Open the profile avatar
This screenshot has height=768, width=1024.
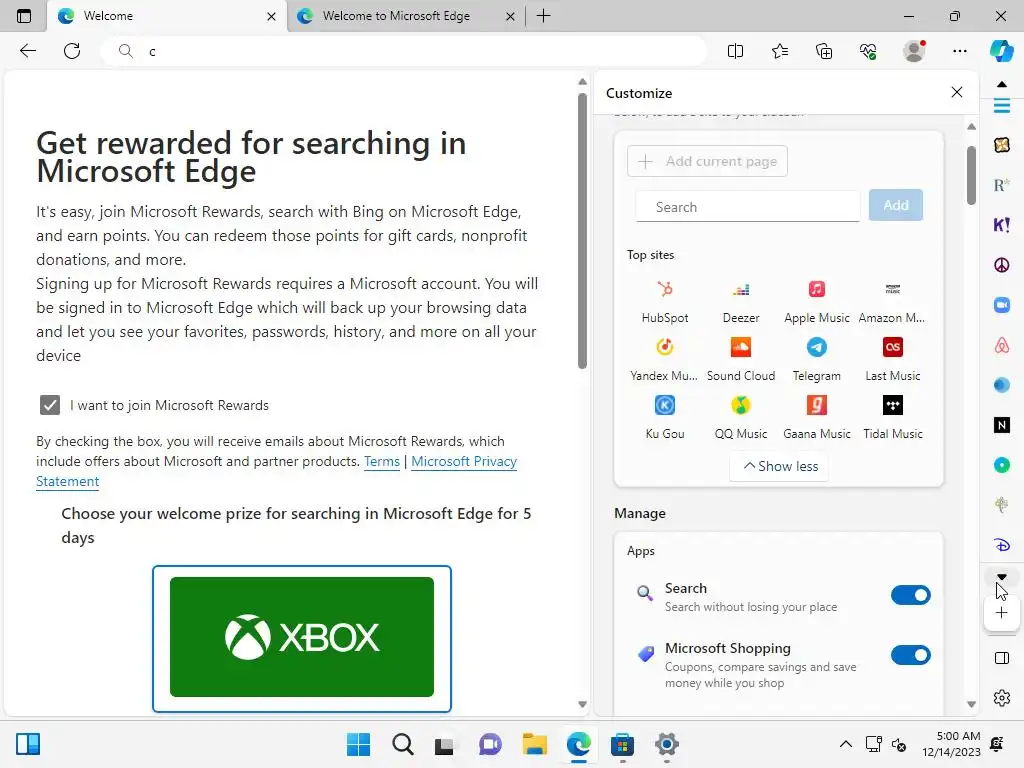click(x=914, y=51)
